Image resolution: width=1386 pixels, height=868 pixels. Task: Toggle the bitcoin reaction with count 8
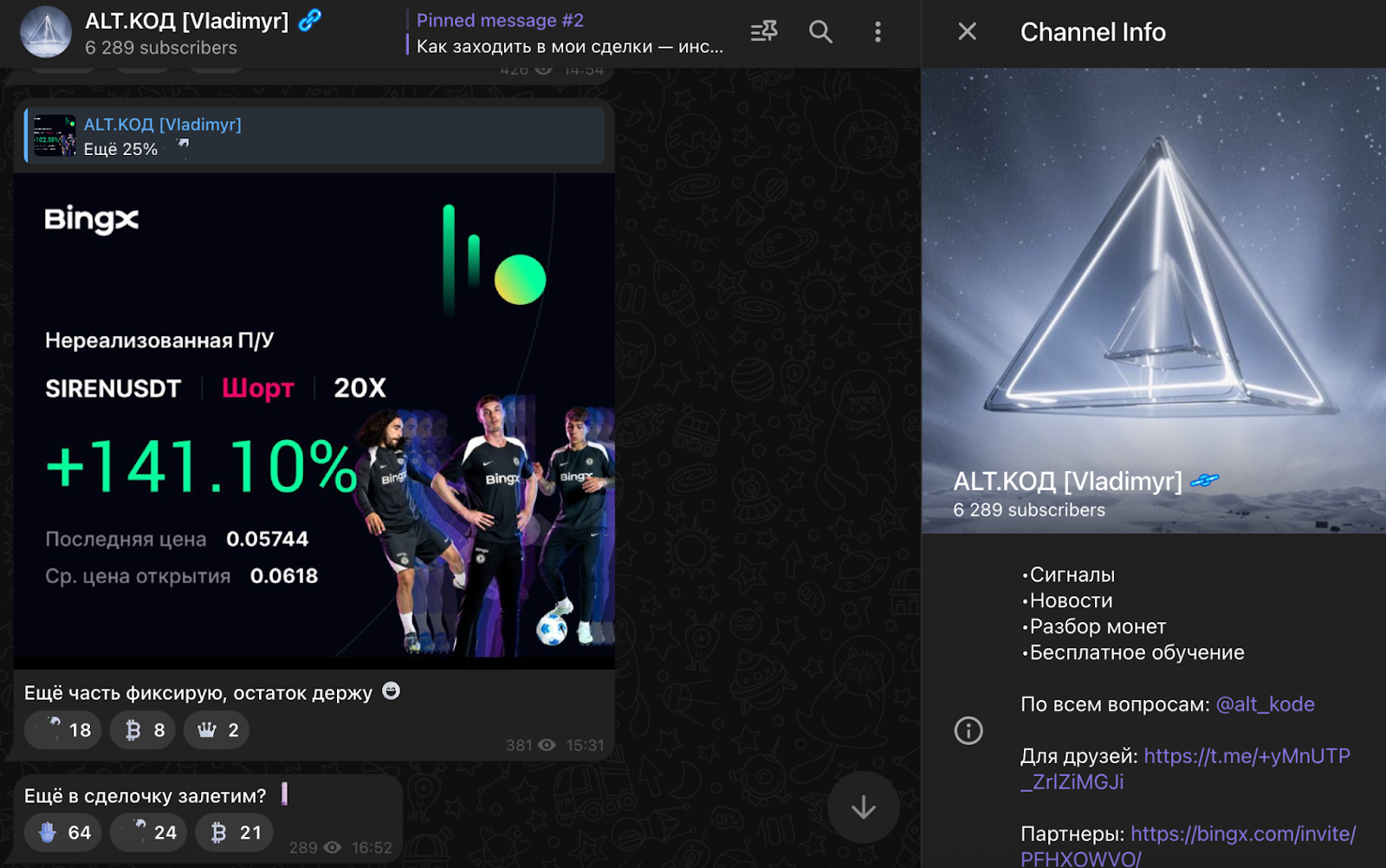tap(143, 730)
